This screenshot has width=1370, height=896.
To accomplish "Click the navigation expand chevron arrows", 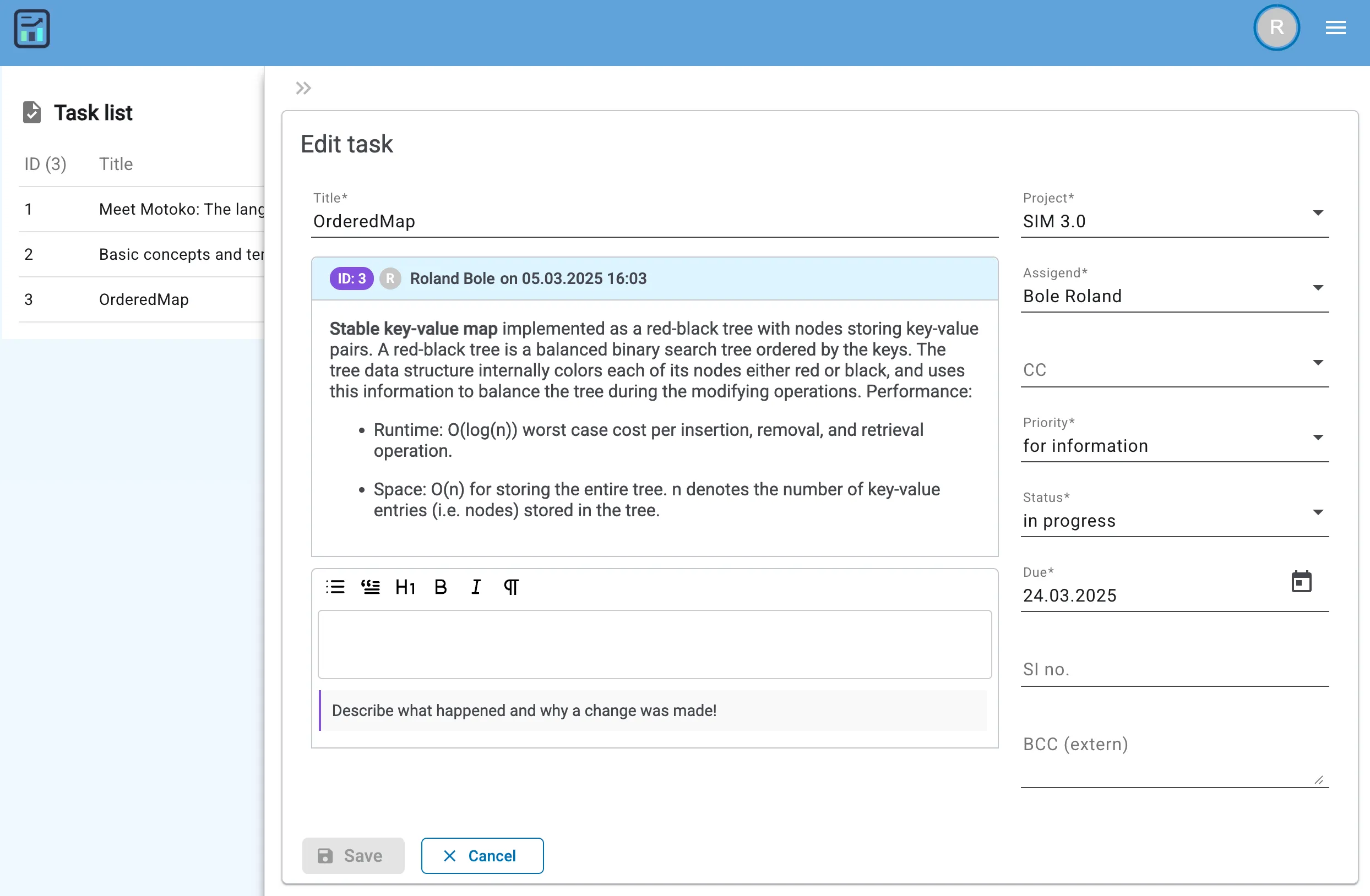I will coord(304,88).
